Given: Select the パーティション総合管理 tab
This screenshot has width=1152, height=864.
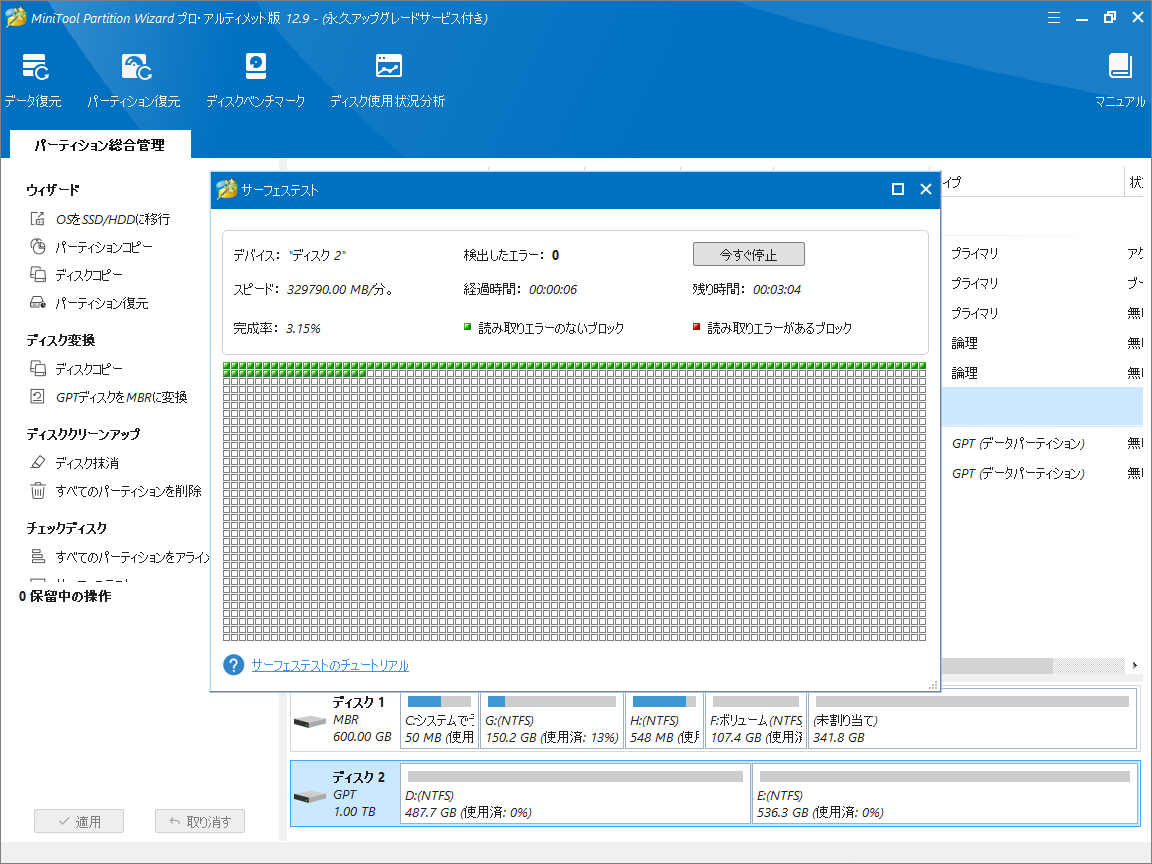Looking at the screenshot, I should [x=100, y=145].
